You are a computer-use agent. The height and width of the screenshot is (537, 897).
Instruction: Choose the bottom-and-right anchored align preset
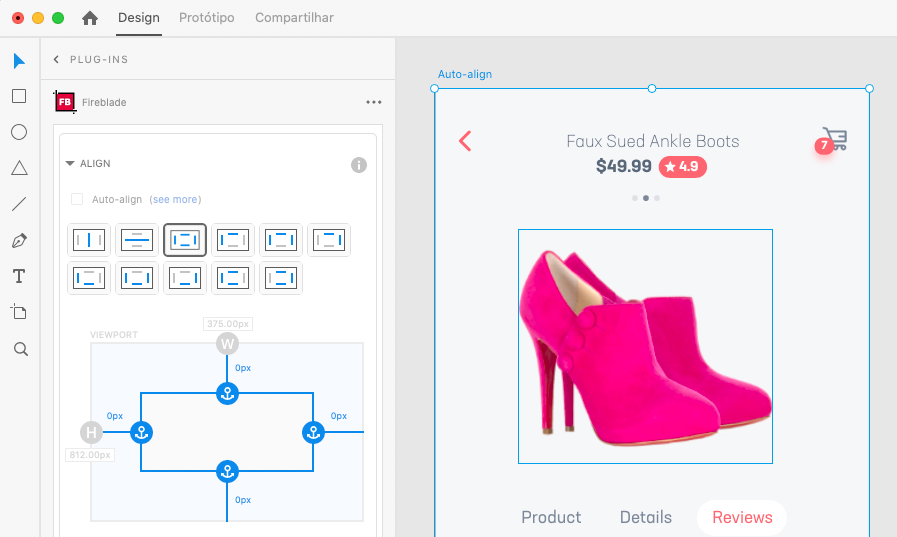(185, 278)
